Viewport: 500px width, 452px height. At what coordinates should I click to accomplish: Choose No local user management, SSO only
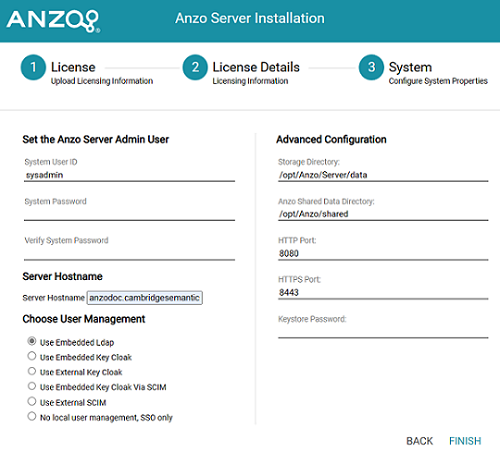pyautogui.click(x=32, y=416)
